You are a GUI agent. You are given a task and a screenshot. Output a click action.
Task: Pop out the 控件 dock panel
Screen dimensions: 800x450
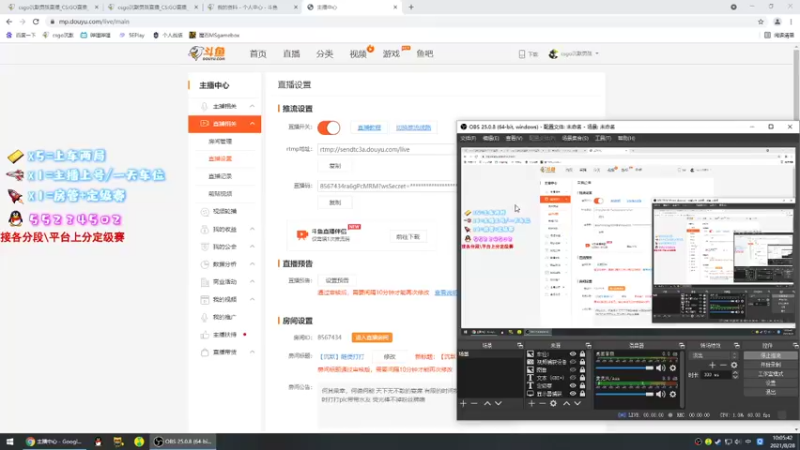795,345
